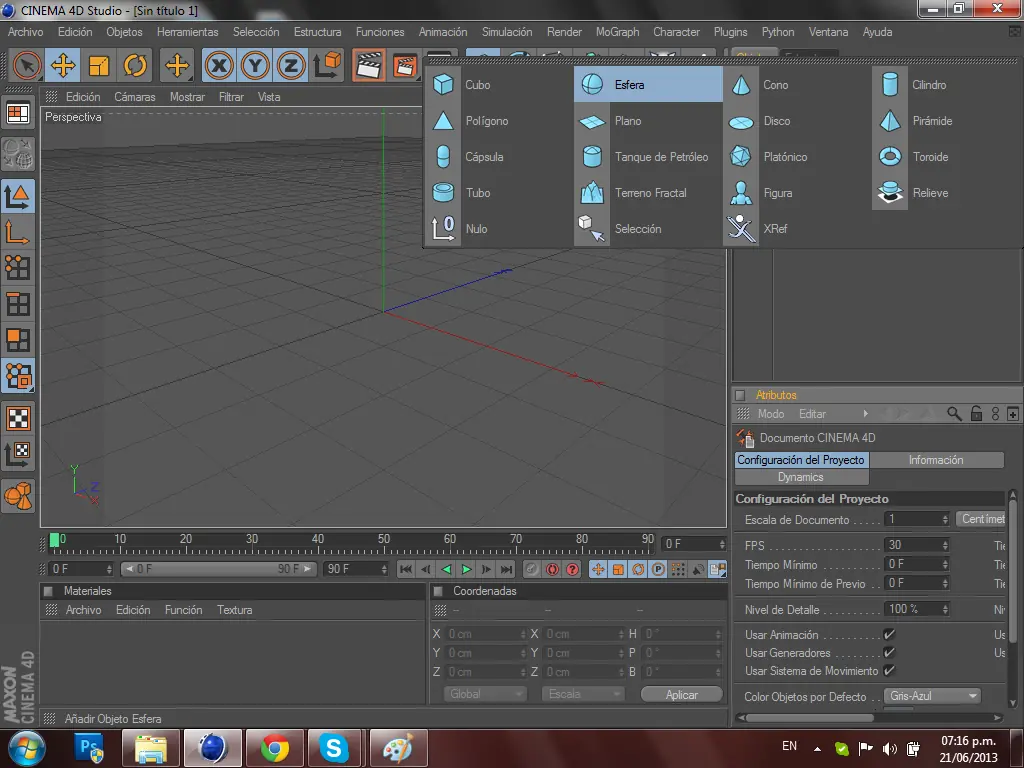This screenshot has height=768, width=1024.
Task: Open Google Chrome from the taskbar
Action: coord(274,748)
